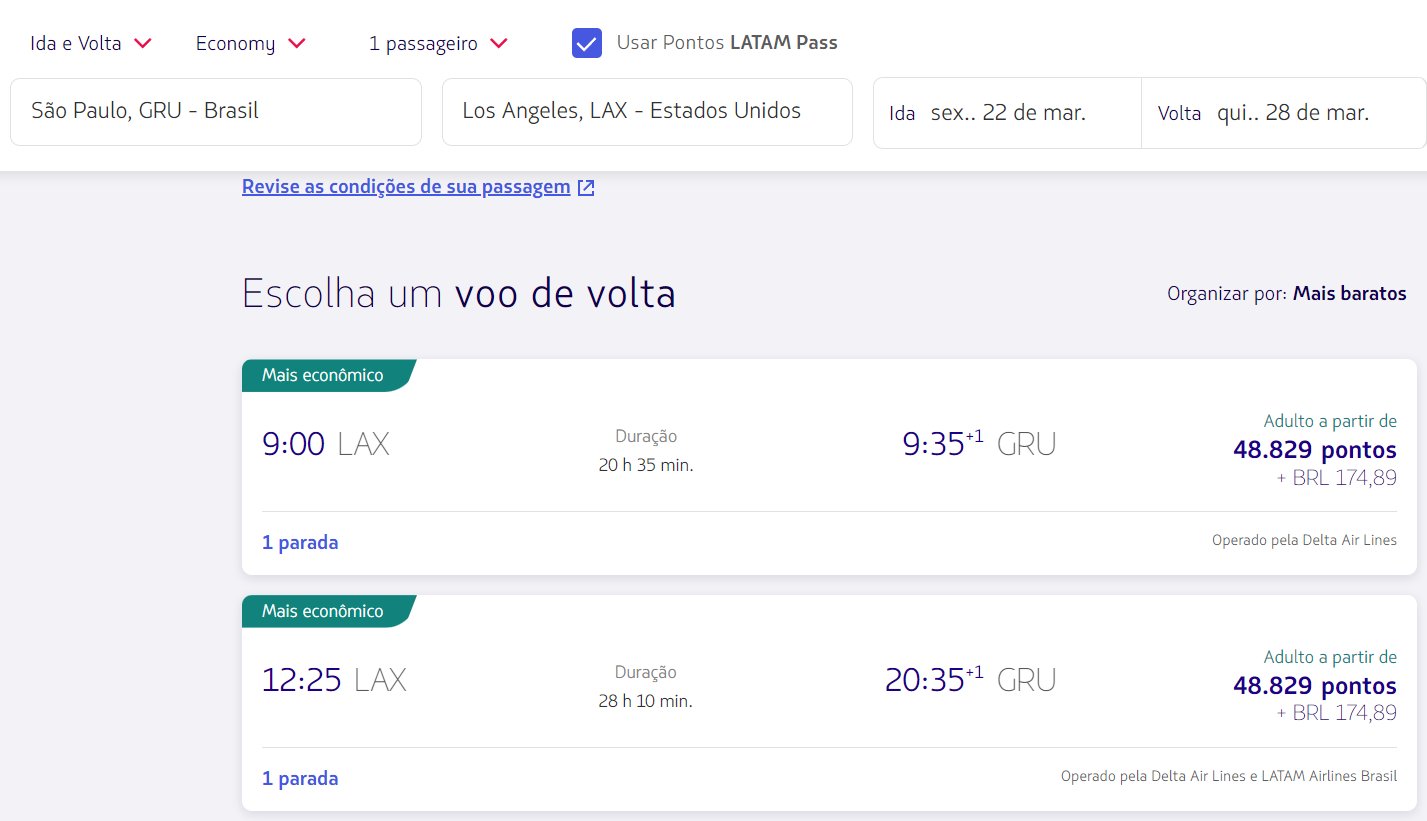Open Revise as condições de sua passagem link
The image size is (1427, 821).
[406, 187]
